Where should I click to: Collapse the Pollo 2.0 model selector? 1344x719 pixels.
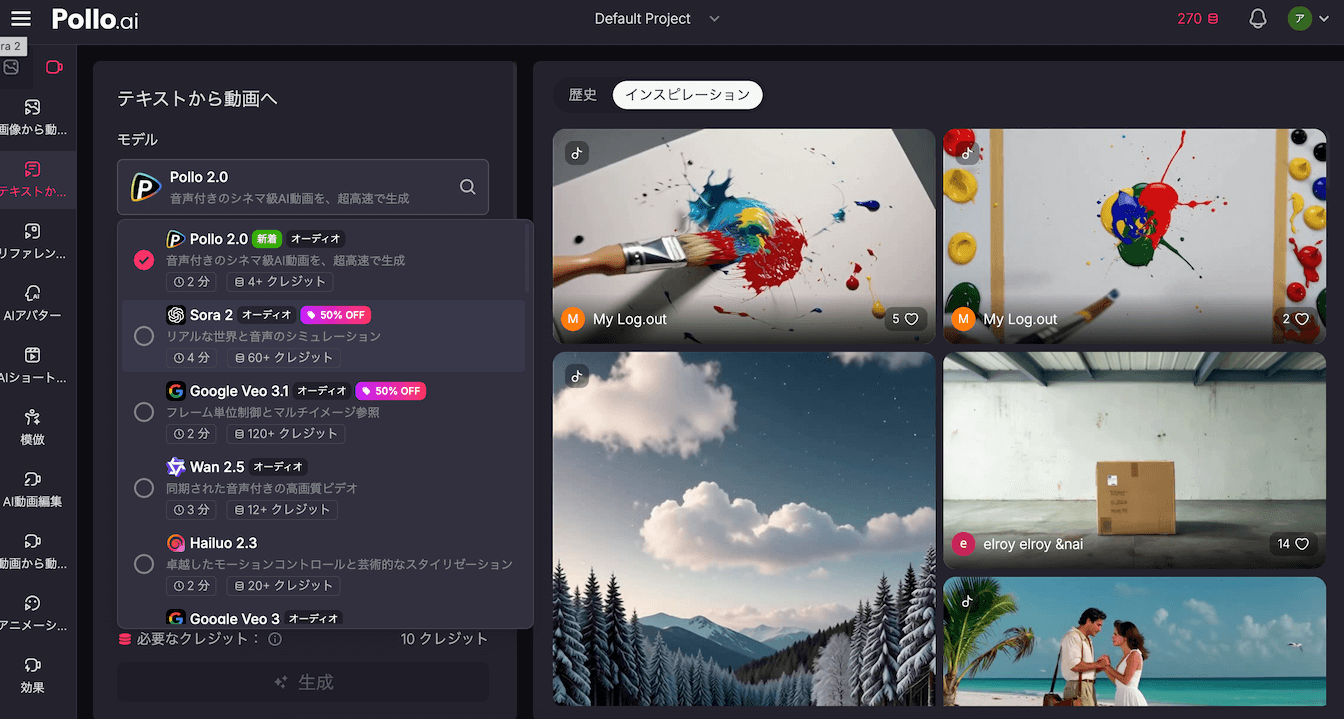coord(302,187)
